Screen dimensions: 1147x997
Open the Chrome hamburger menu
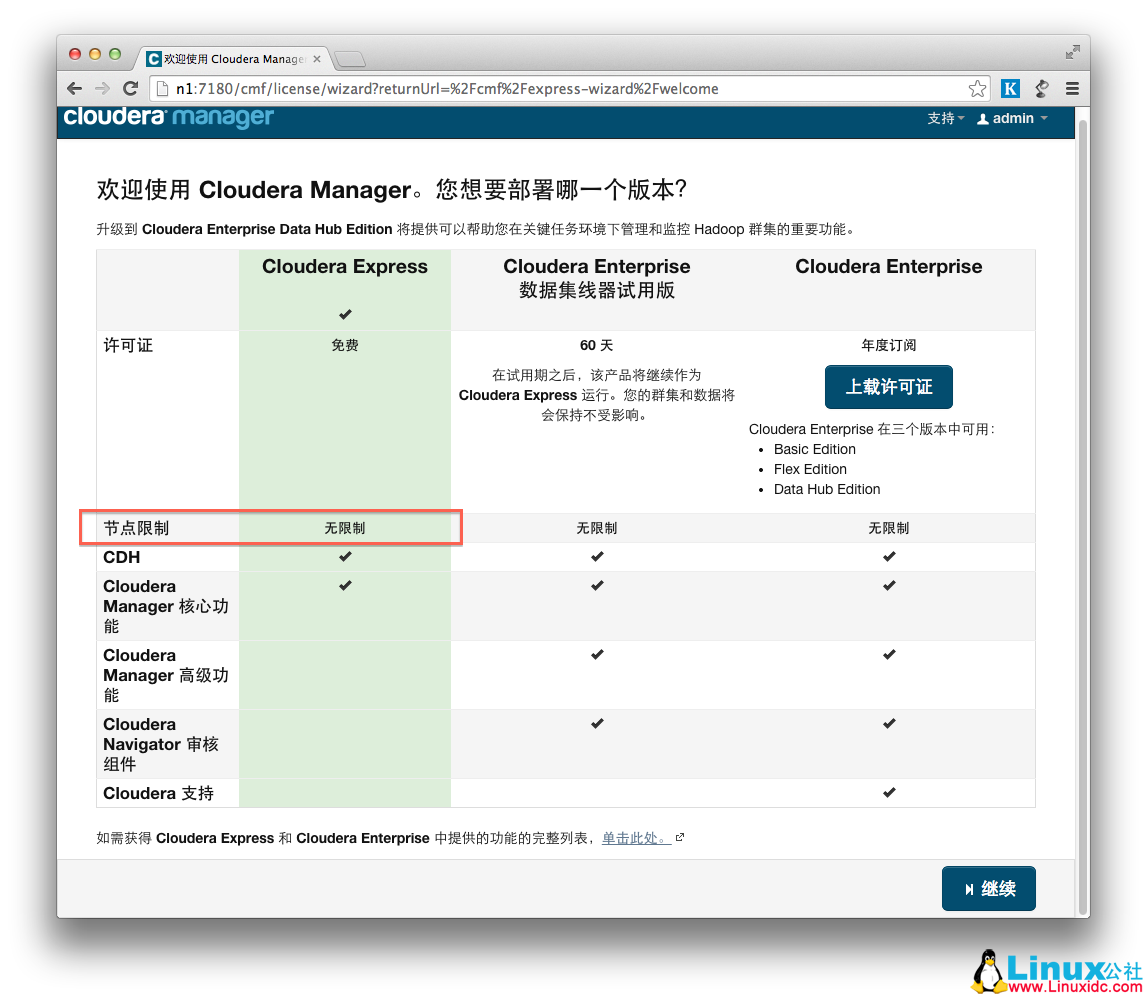[1071, 88]
